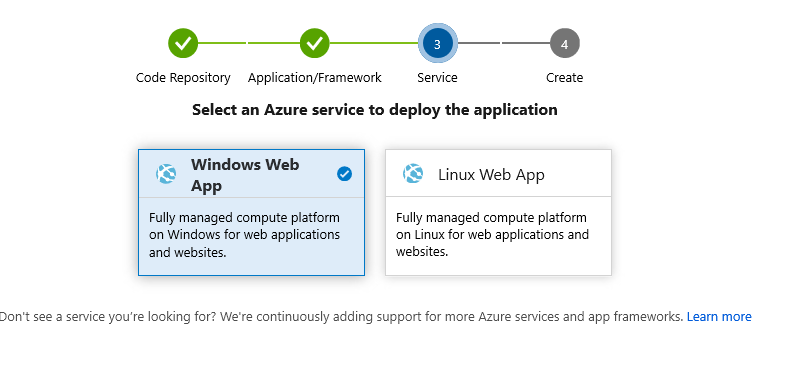Screen dimensions: 787x382
Task: Toggle the blue selected checkmark on Windows Web App
Action: click(344, 174)
